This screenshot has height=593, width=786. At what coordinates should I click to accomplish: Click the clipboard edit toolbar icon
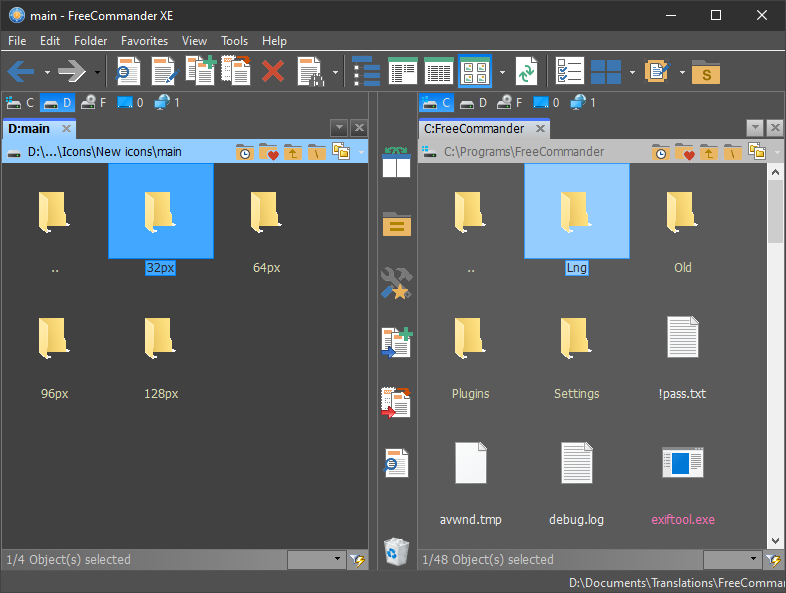[x=657, y=71]
